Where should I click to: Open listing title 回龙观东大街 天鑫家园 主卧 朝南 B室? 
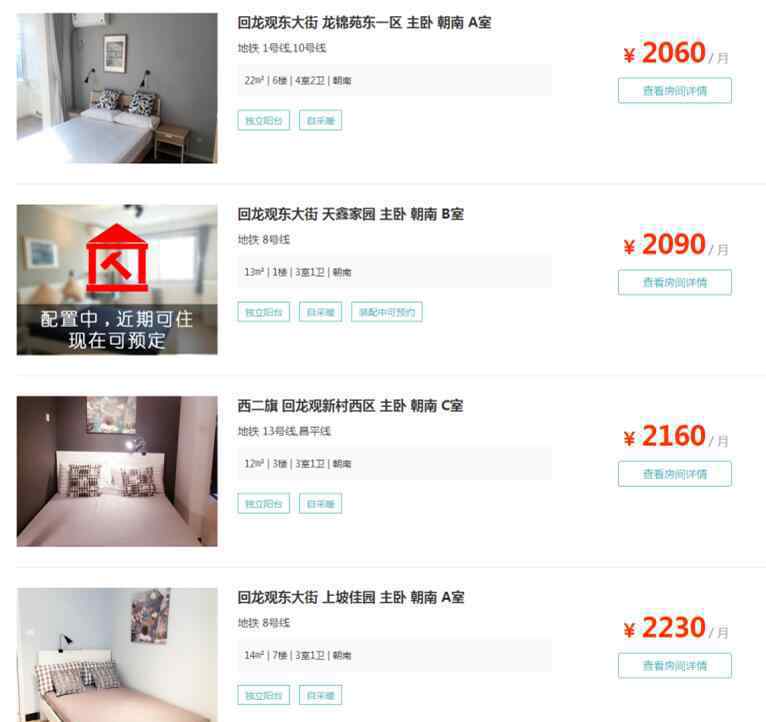tap(350, 214)
